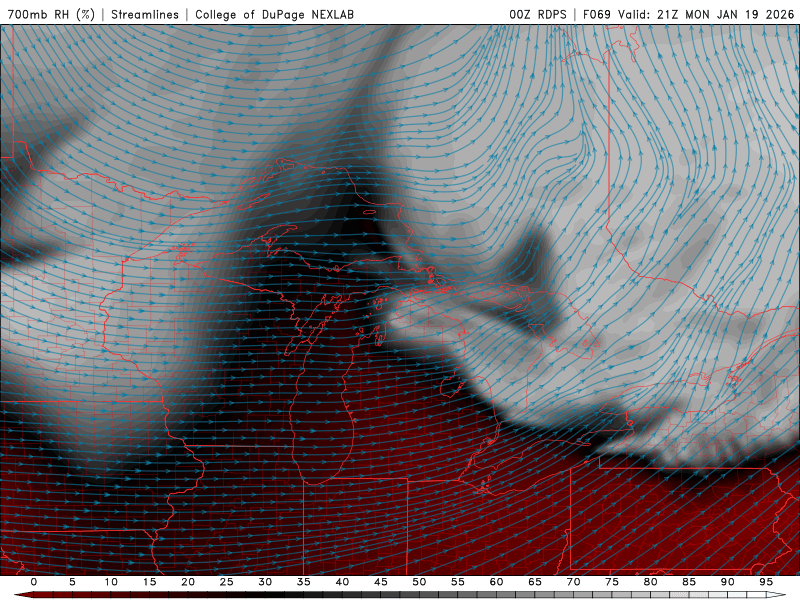The image size is (800, 600).
Task: Click the colorbar label "20"
Action: pyautogui.click(x=188, y=582)
